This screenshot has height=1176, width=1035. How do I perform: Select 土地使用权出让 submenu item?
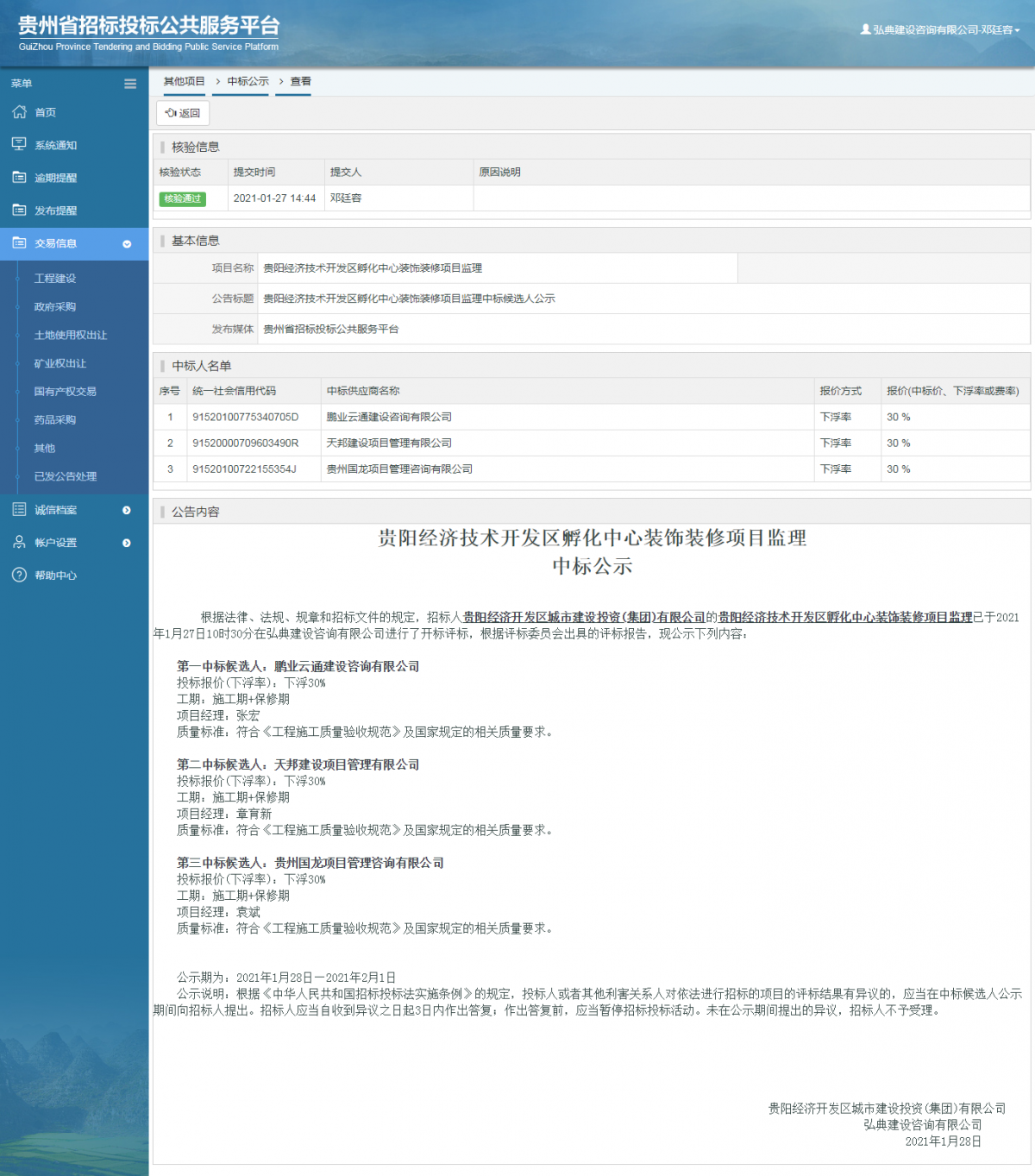click(71, 335)
